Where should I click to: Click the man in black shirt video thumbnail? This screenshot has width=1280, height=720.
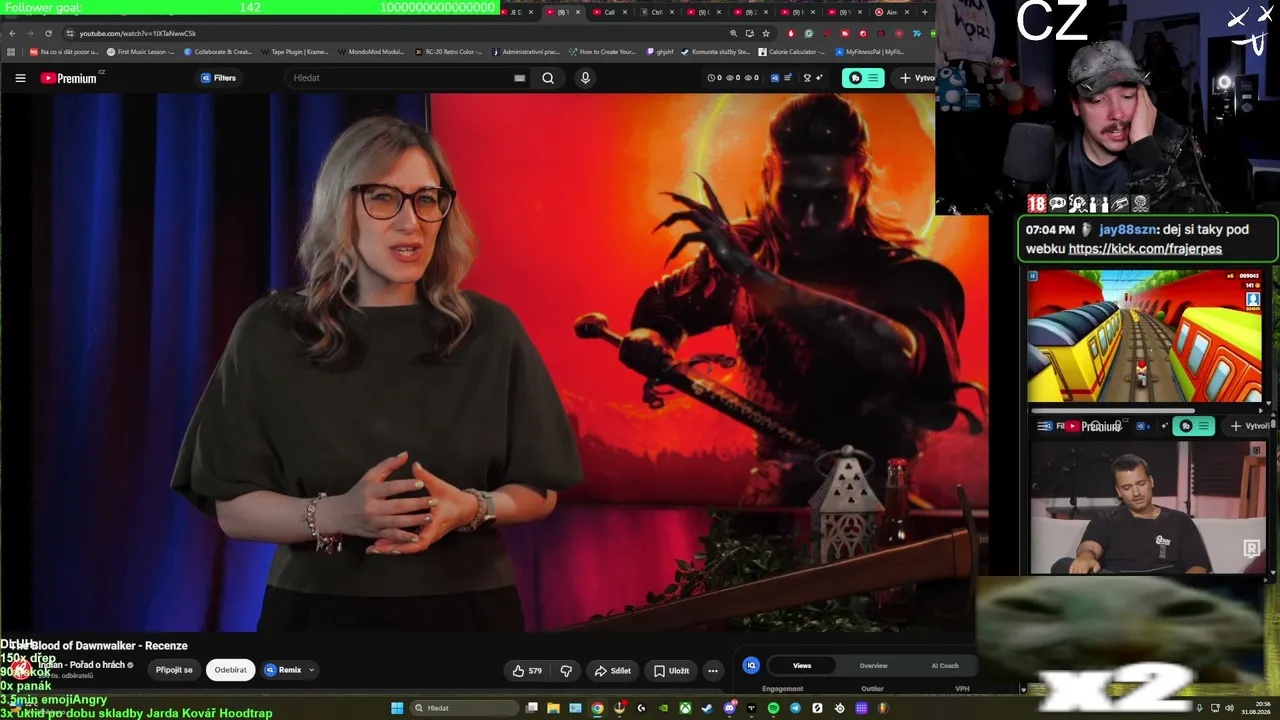[x=1147, y=507]
